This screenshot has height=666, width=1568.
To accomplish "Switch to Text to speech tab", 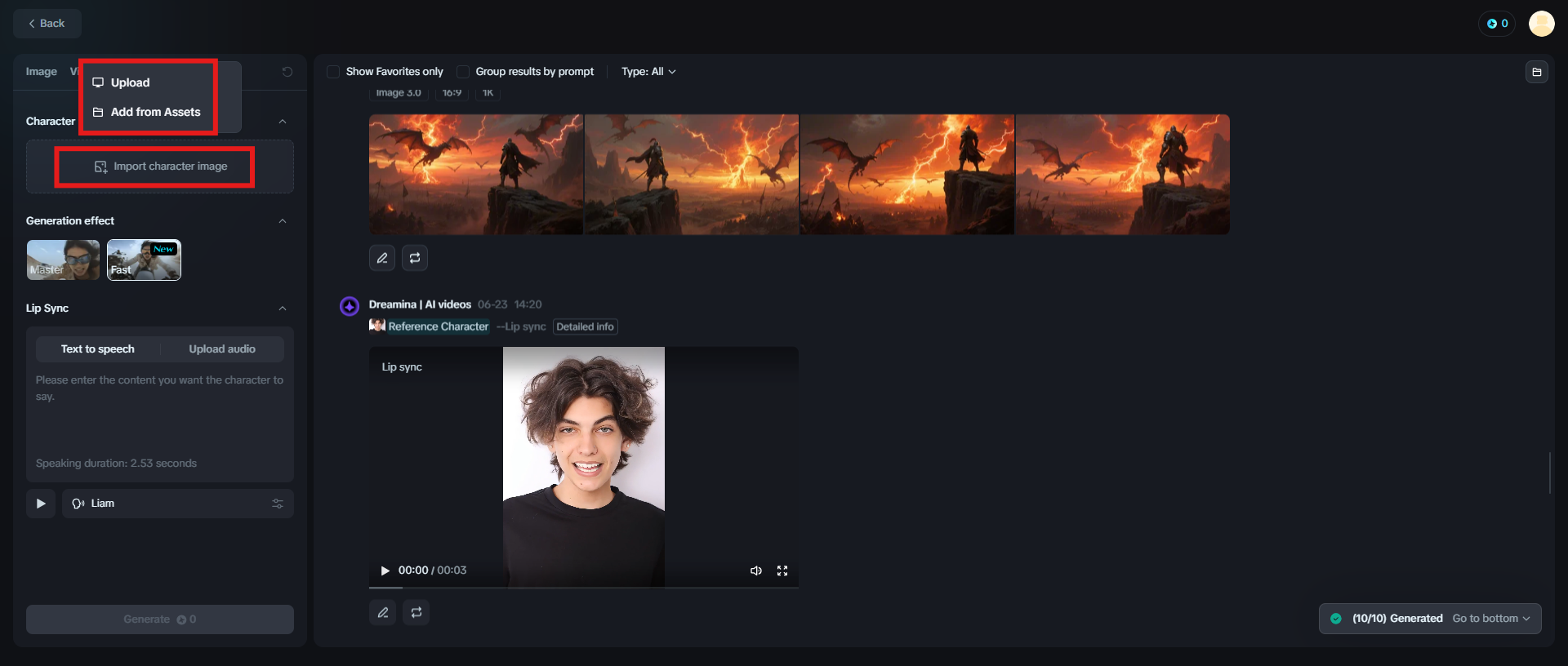I will pyautogui.click(x=98, y=349).
